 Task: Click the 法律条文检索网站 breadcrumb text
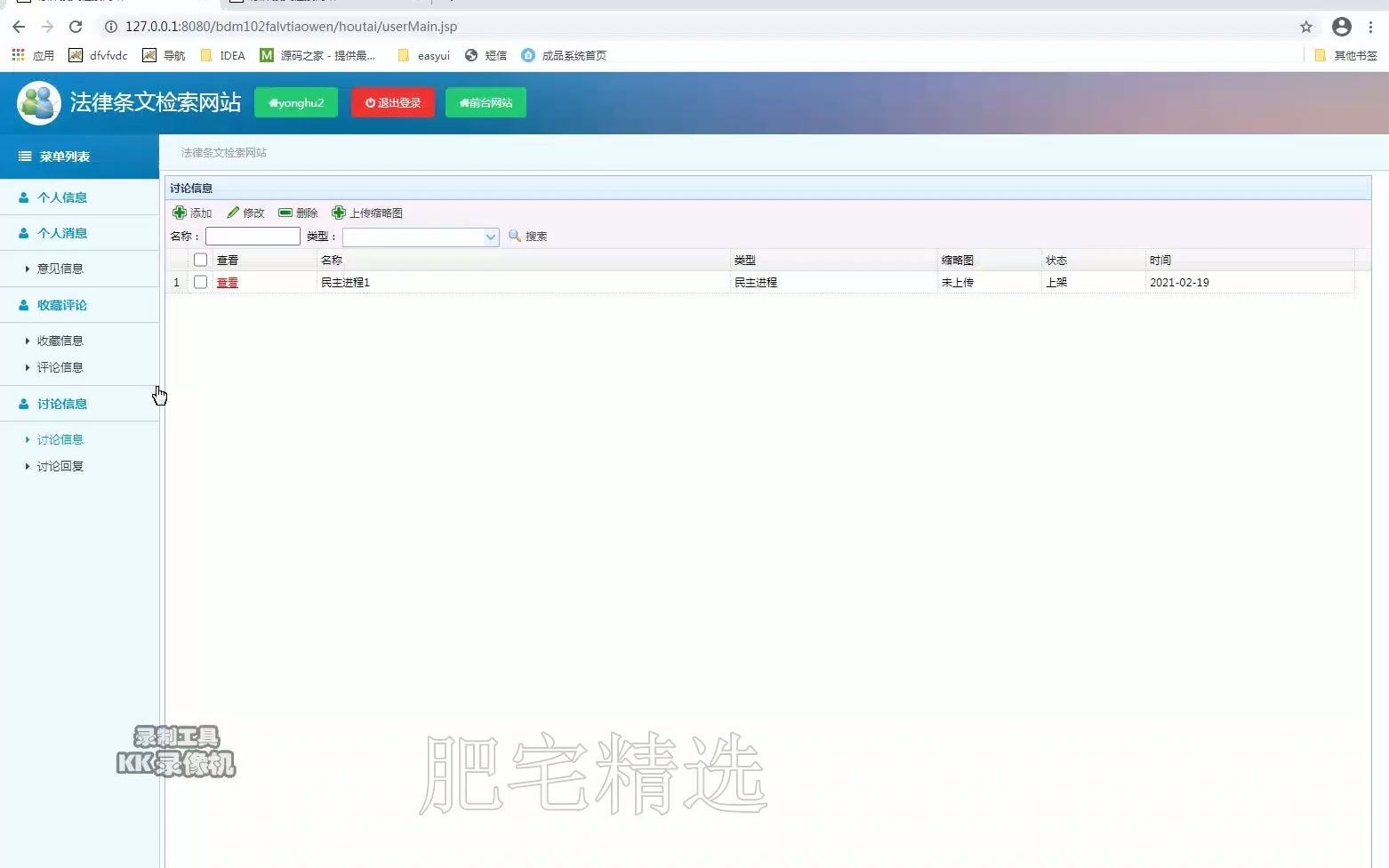(x=224, y=153)
